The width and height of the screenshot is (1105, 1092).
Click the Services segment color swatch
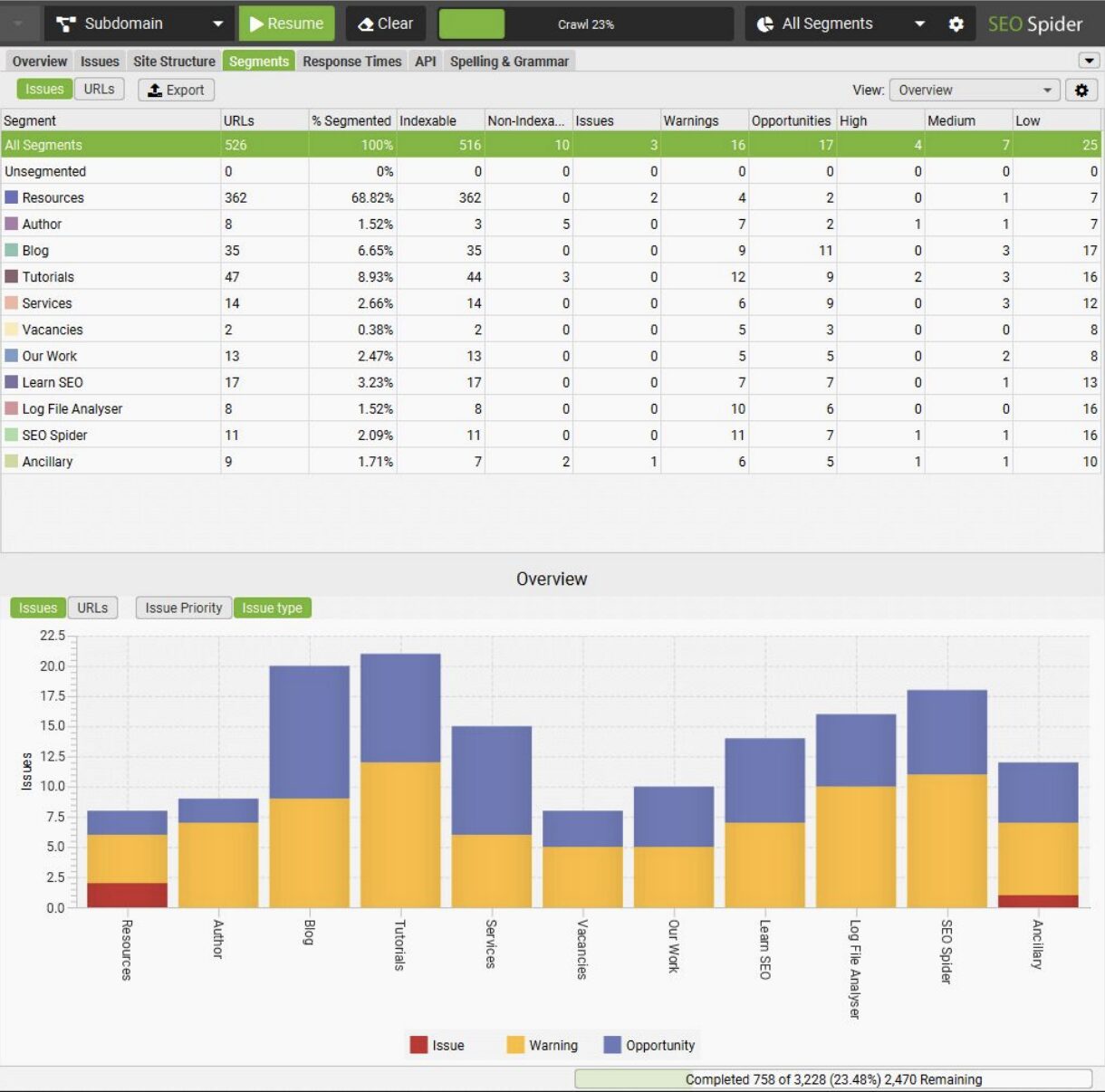12,302
